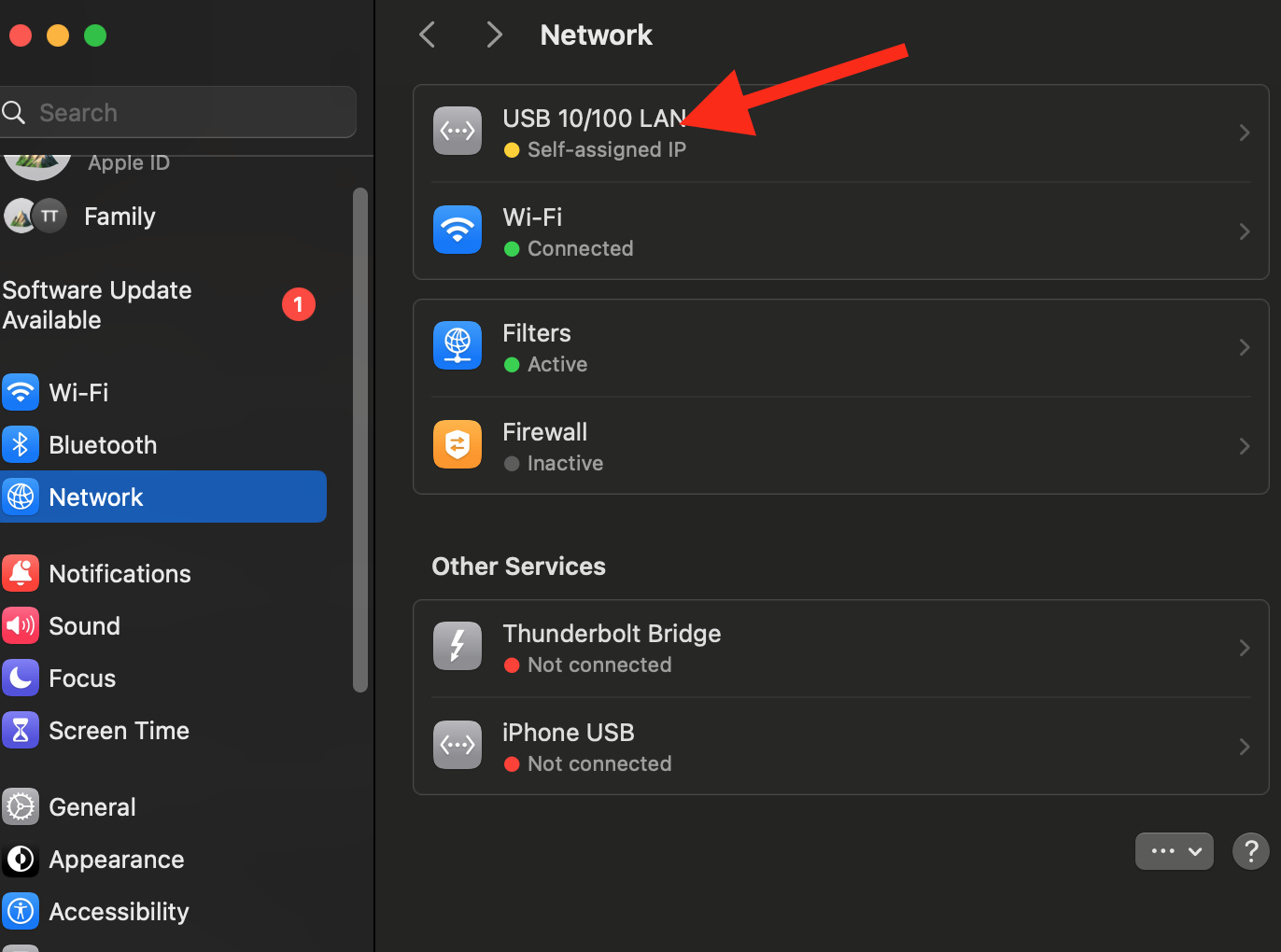Click the Self-assigned IP status text
The height and width of the screenshot is (952, 1281).
pyautogui.click(x=607, y=149)
